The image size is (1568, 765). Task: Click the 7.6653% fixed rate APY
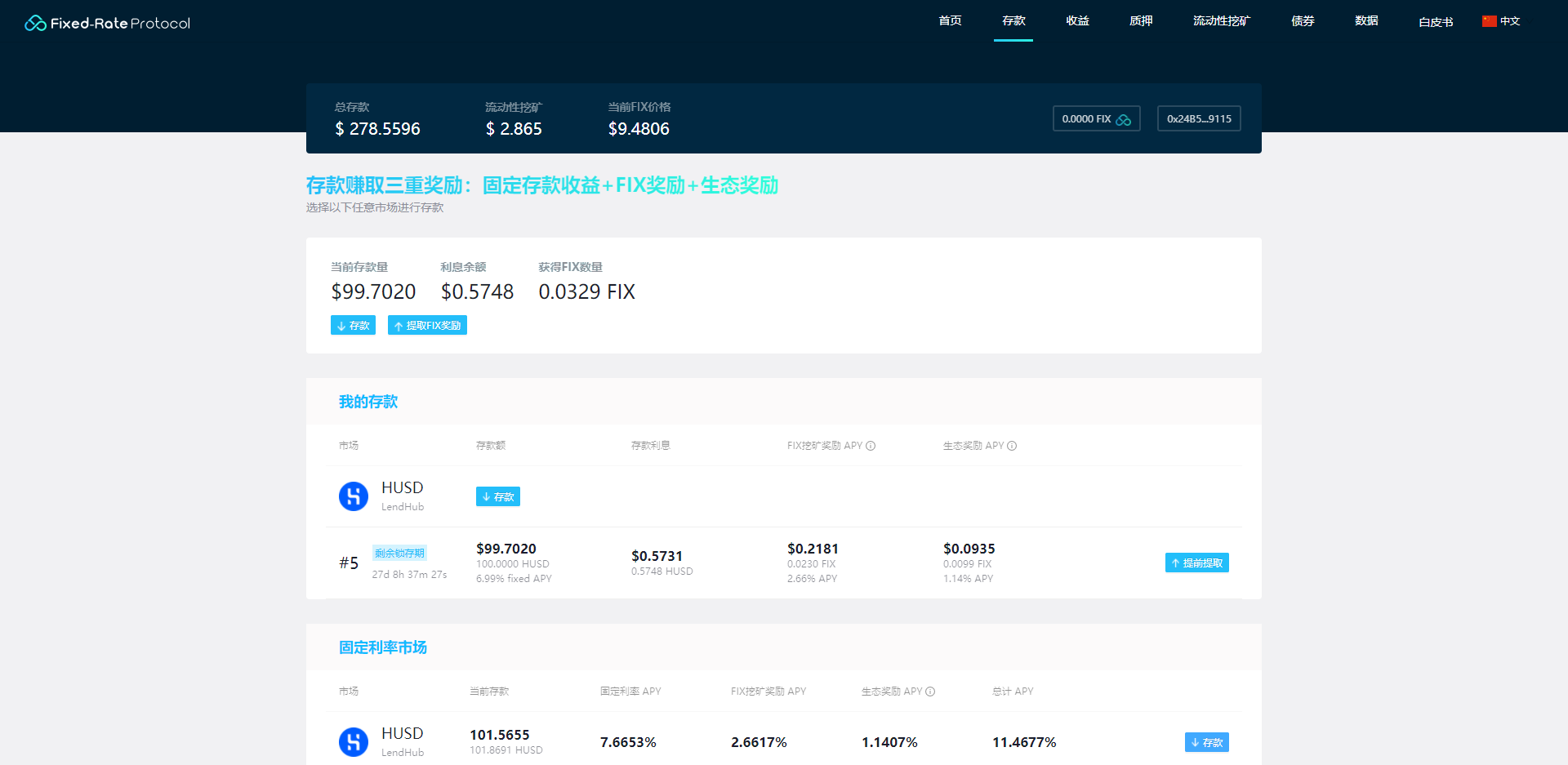[628, 742]
